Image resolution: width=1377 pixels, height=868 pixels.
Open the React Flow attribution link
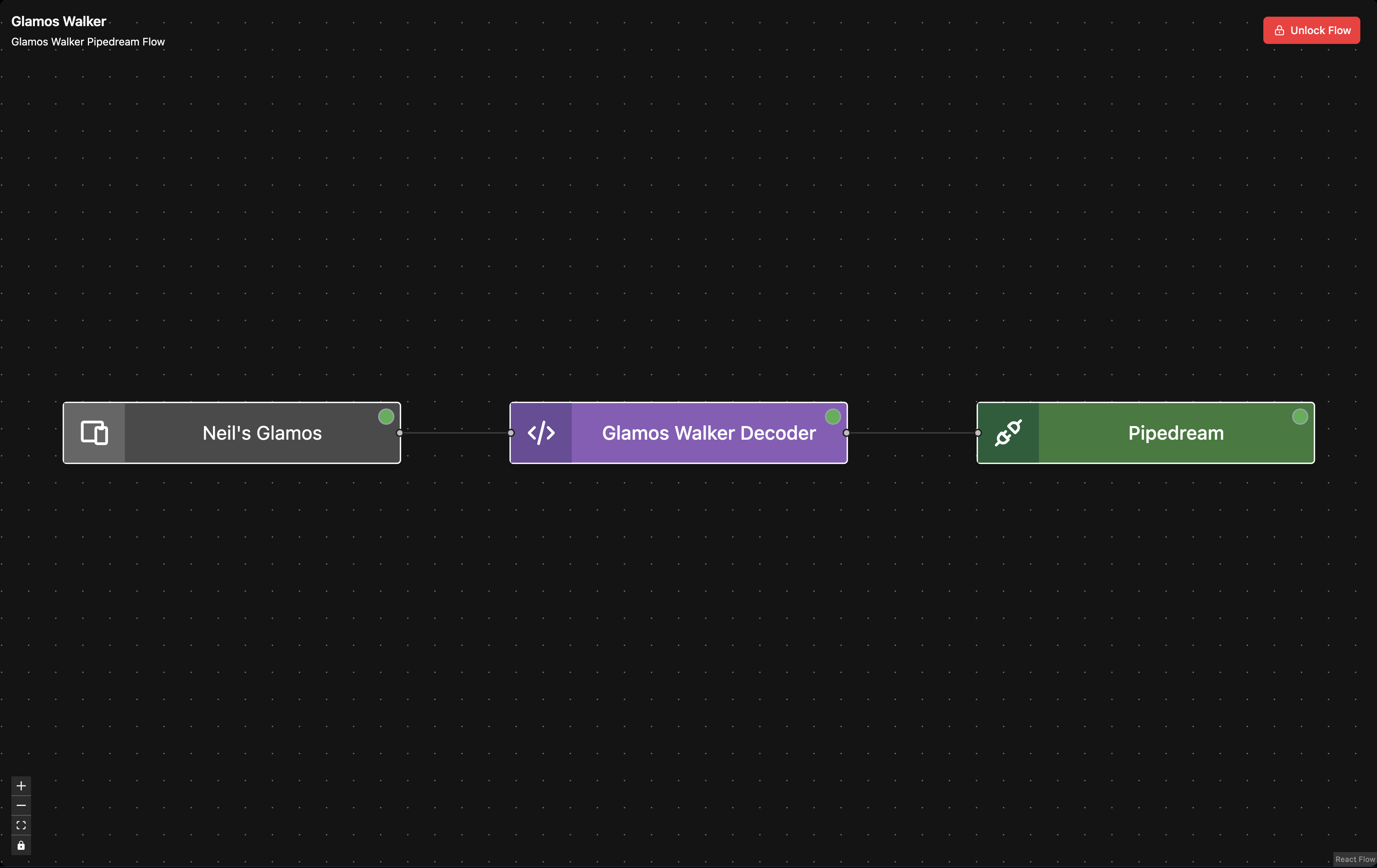[1355, 859]
